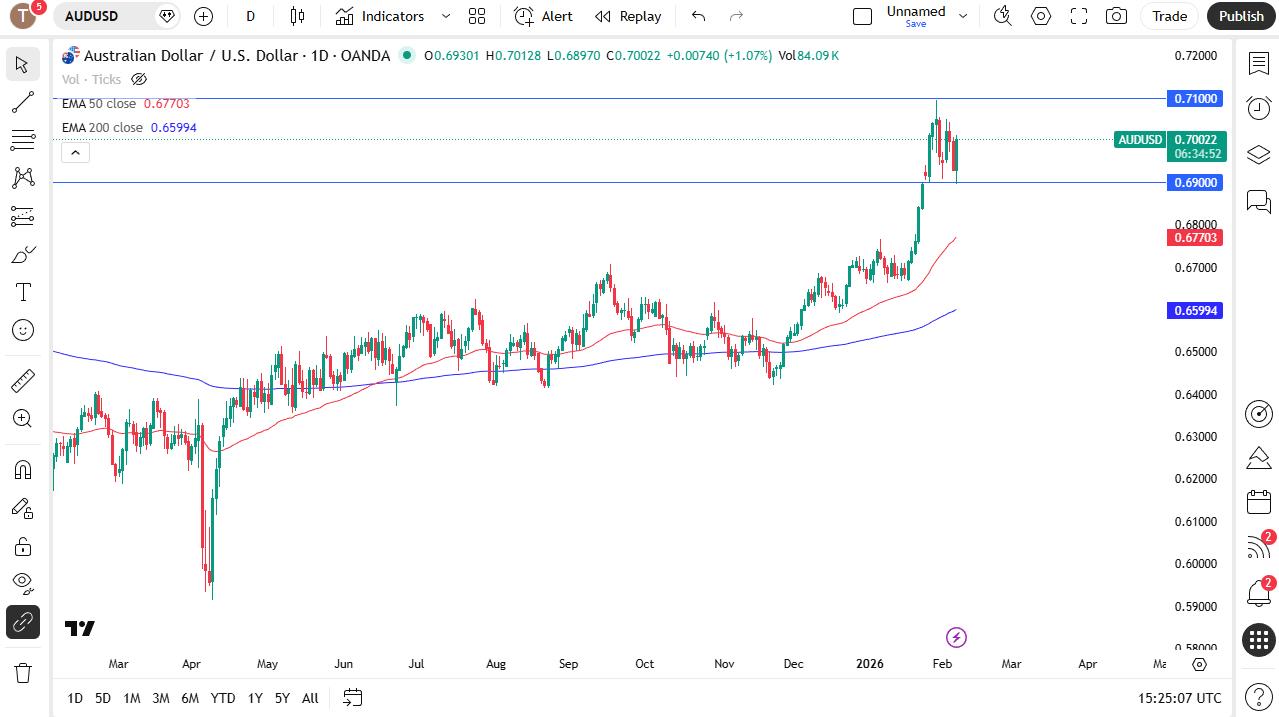Viewport: 1279px width, 717px height.
Task: Click the UTC clock in bottom bar
Action: (1181, 697)
